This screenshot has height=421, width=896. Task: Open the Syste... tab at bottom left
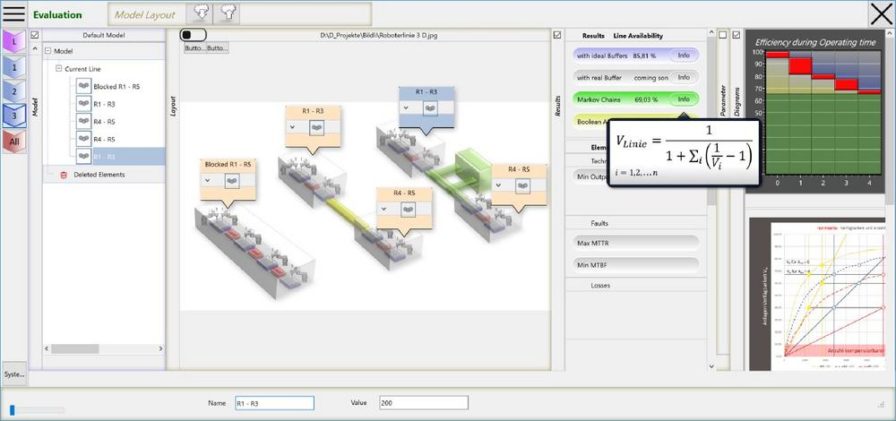14,375
